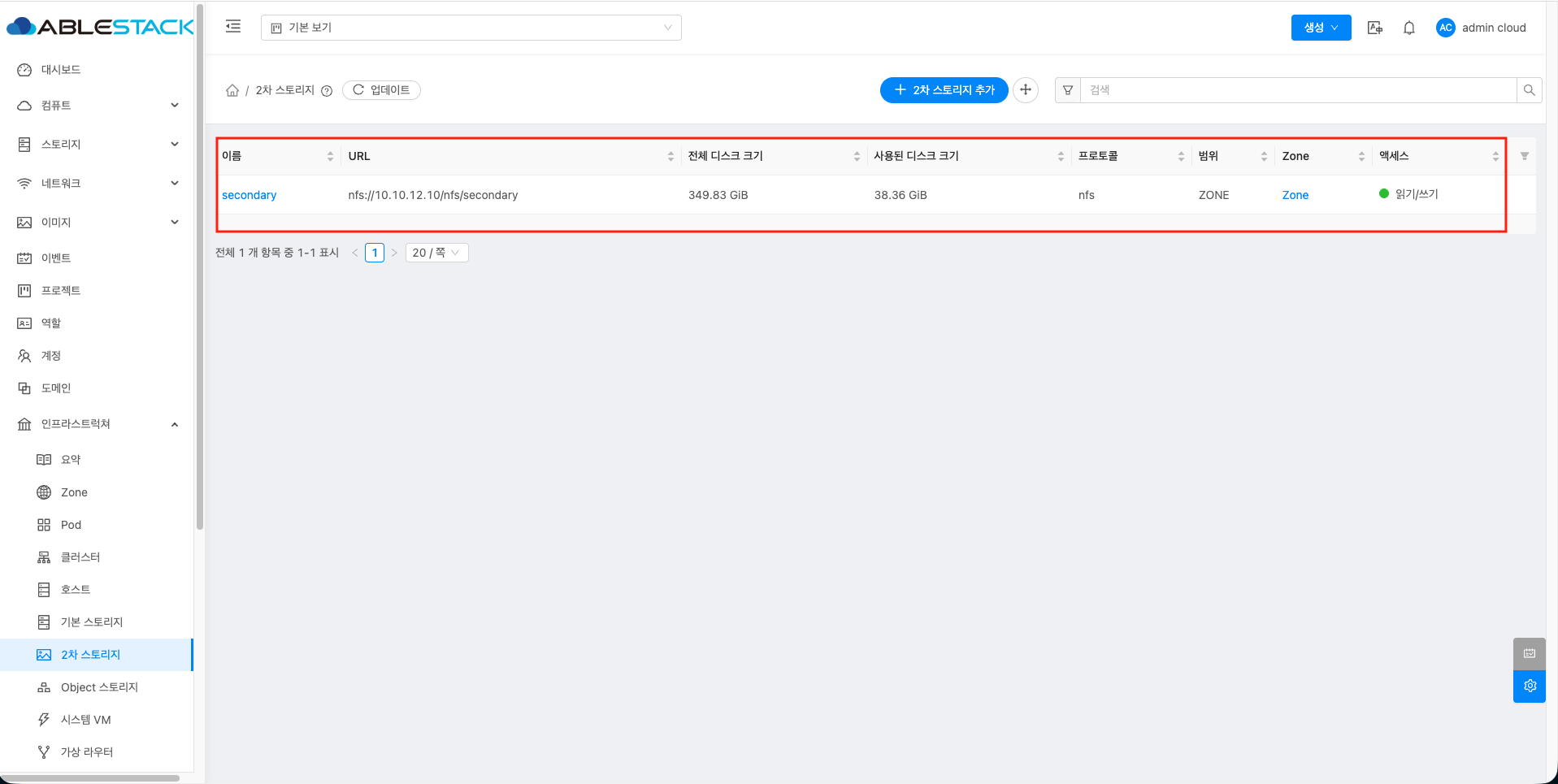The height and width of the screenshot is (784, 1558).
Task: Open the 대시보드 menu
Action: [x=98, y=70]
